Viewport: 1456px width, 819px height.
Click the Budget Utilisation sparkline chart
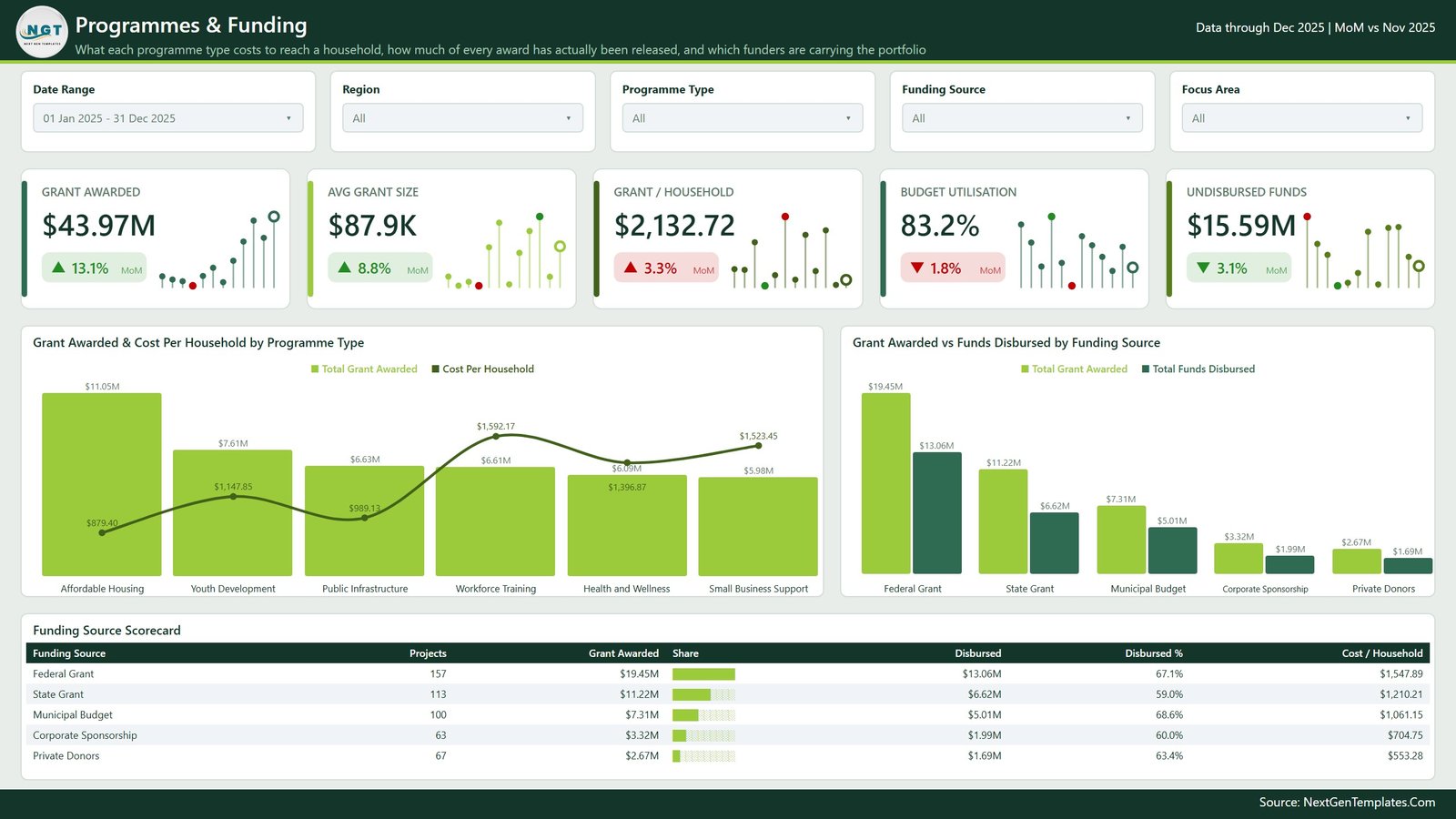[1077, 251]
